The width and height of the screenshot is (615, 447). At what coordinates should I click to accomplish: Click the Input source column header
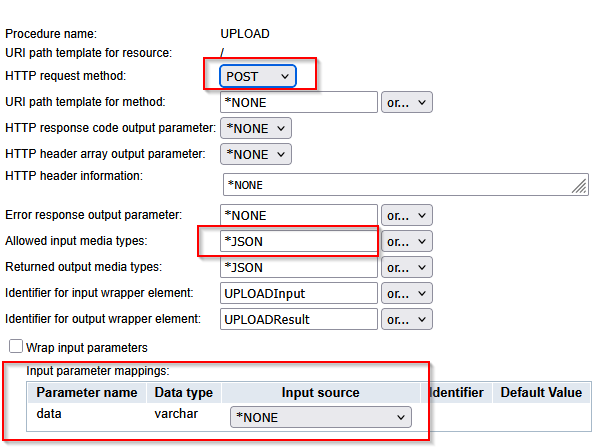pos(320,393)
